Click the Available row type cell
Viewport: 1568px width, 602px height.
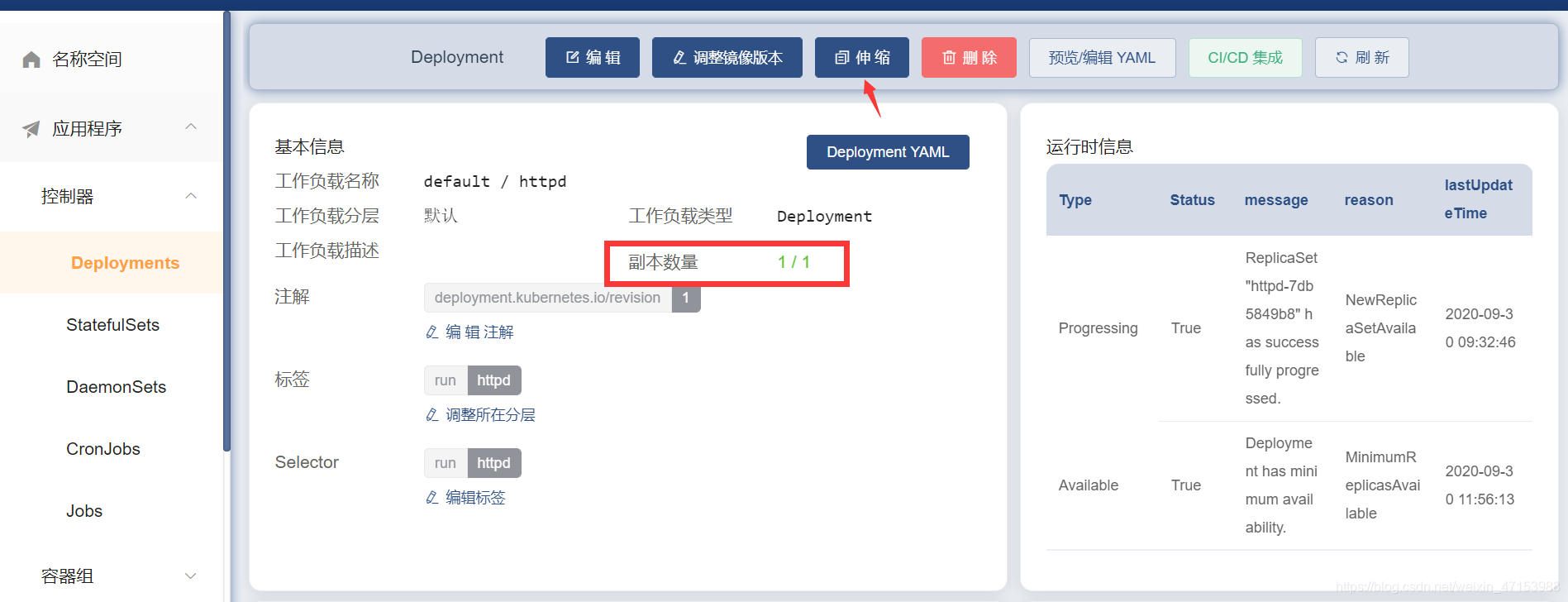[1089, 485]
